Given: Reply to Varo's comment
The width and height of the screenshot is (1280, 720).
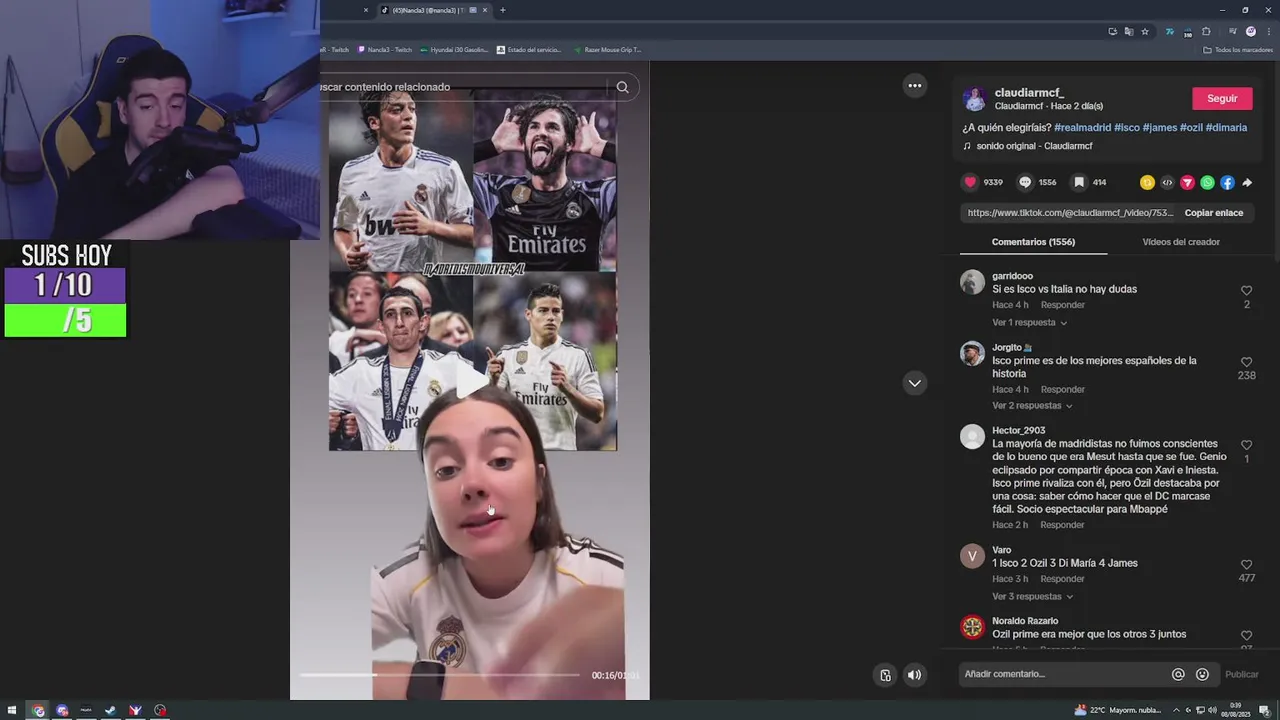Looking at the screenshot, I should point(1062,579).
